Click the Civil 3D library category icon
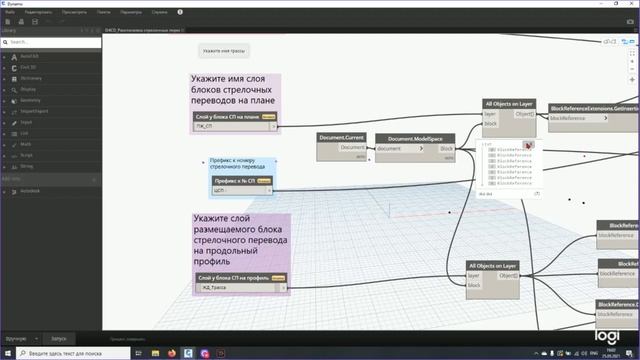This screenshot has width=640, height=360. click(x=14, y=68)
